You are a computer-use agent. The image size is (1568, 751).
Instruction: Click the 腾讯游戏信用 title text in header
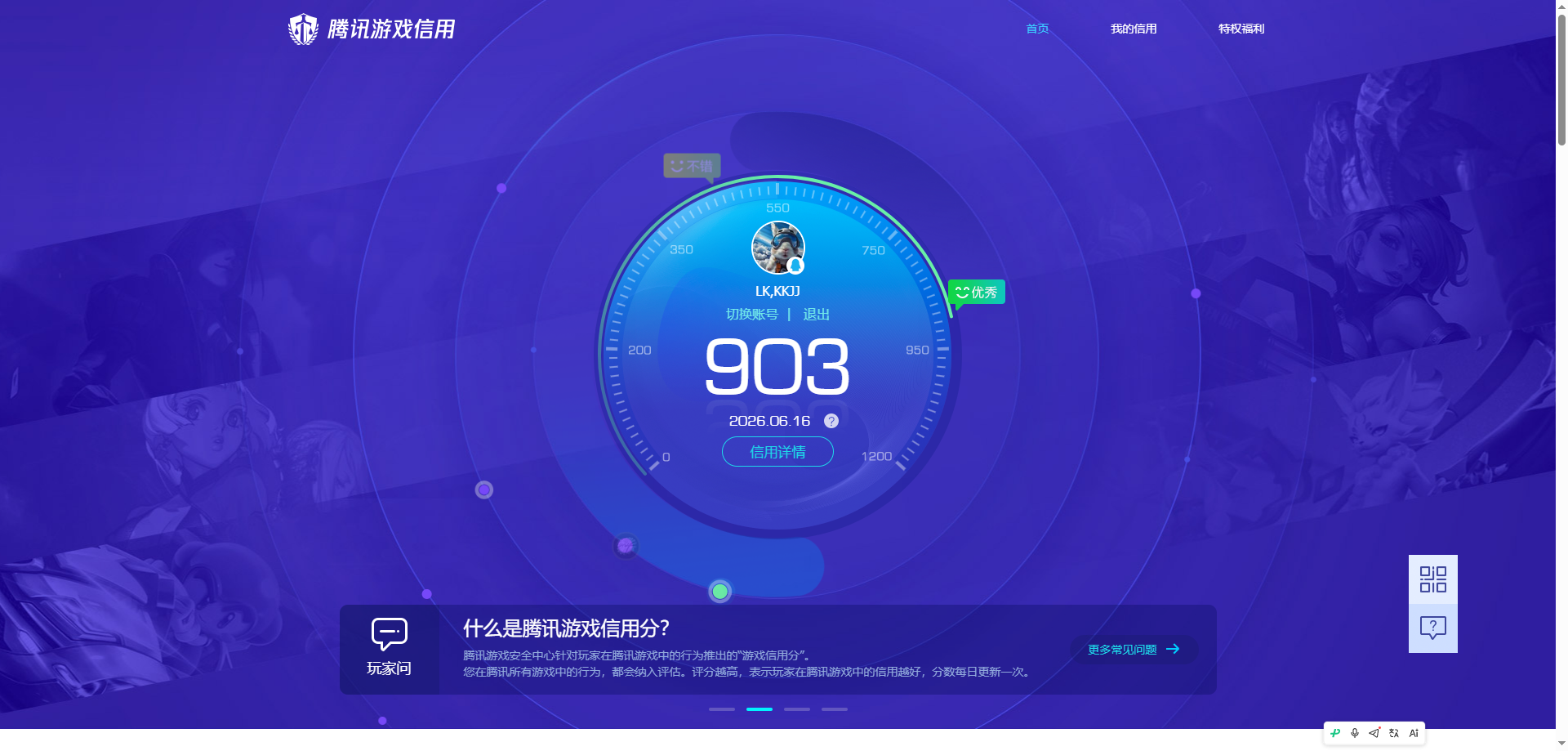point(391,29)
